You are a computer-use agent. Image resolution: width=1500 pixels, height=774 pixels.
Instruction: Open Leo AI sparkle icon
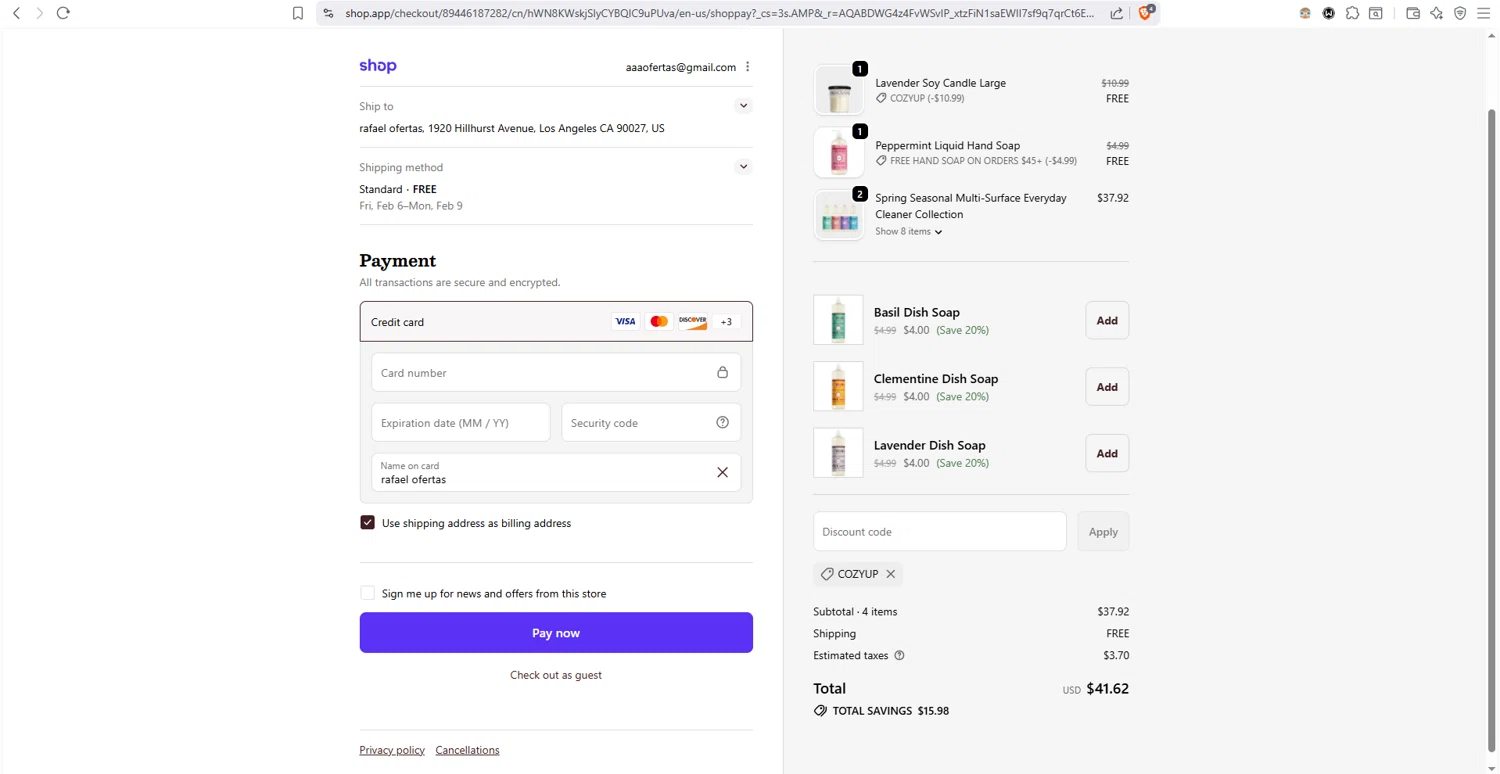(1436, 13)
